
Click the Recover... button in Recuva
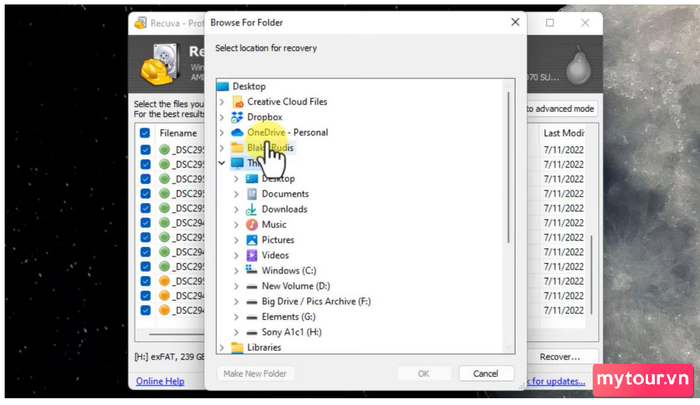tap(560, 357)
